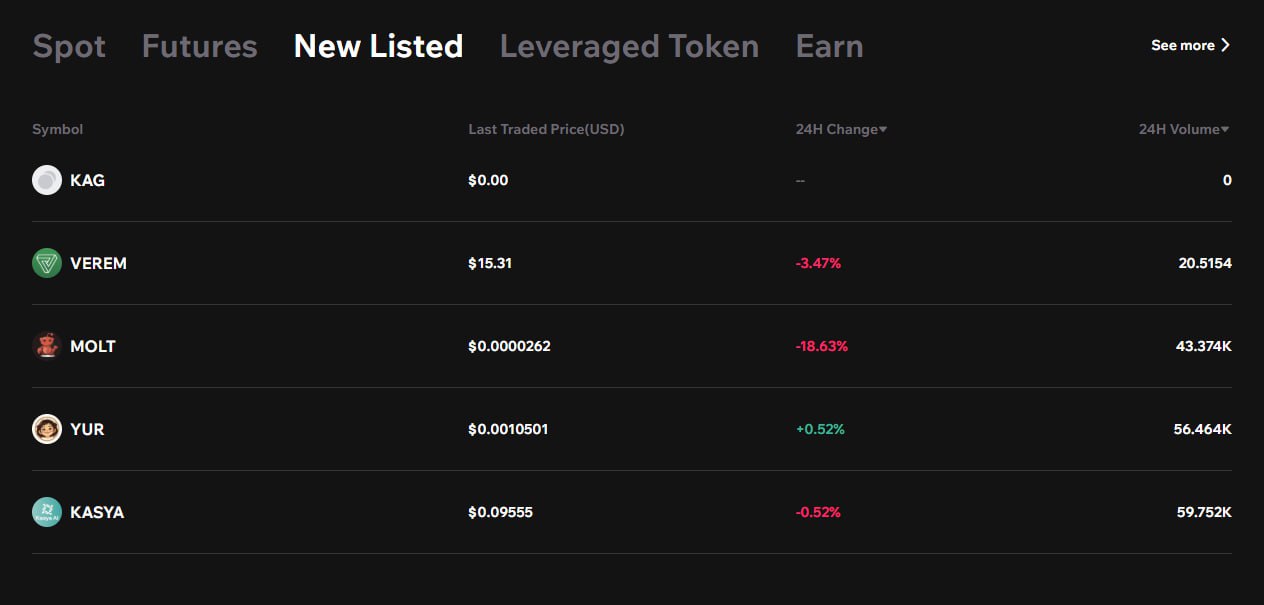Open the VEREM symbol name
This screenshot has height=605, width=1264.
98,263
